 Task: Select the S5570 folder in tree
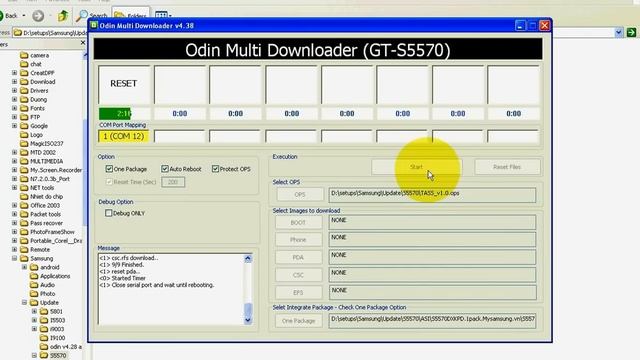coord(58,356)
